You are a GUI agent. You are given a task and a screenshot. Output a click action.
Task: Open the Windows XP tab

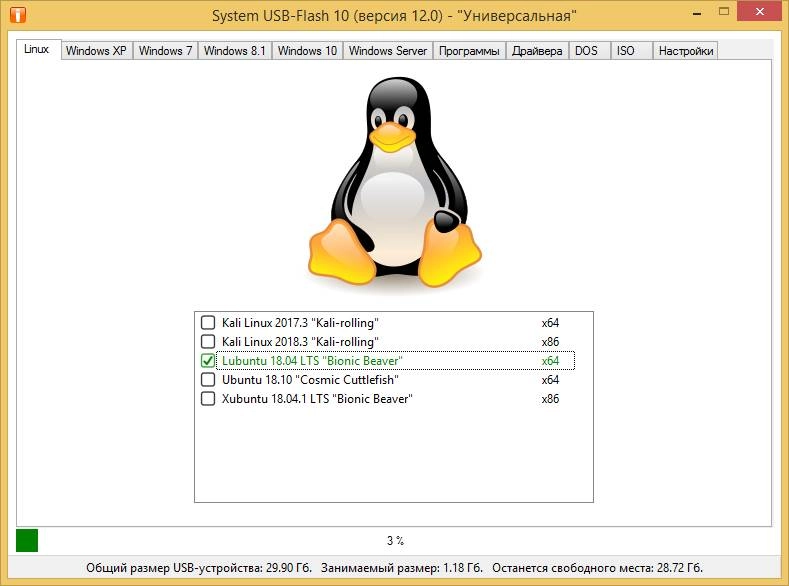tap(96, 51)
